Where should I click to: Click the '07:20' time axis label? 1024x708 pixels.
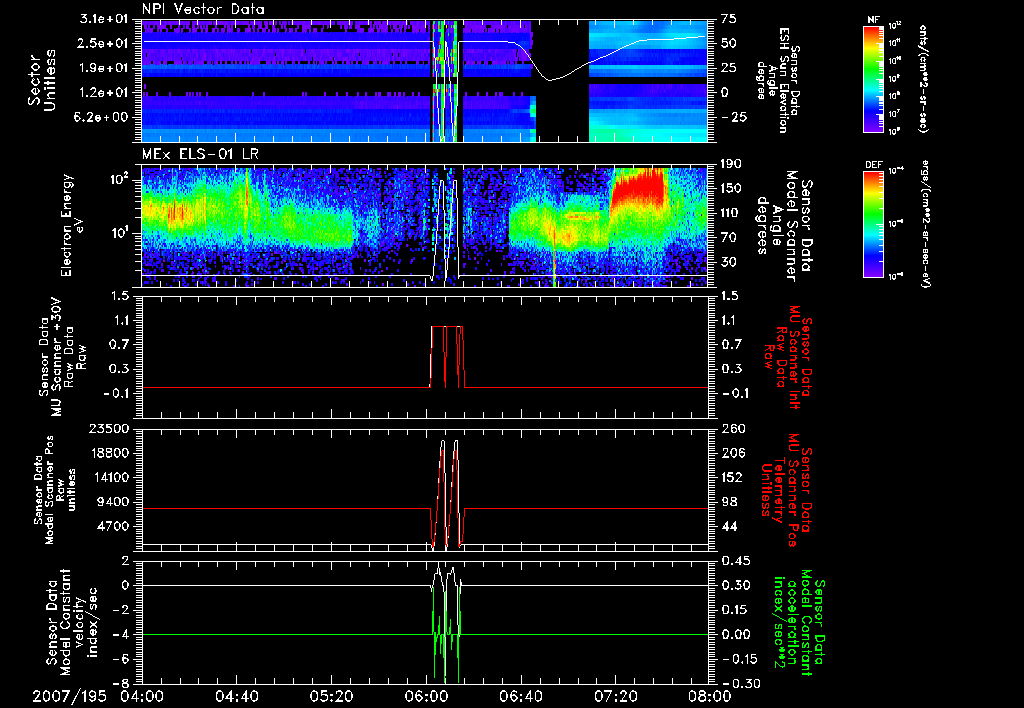pos(615,697)
